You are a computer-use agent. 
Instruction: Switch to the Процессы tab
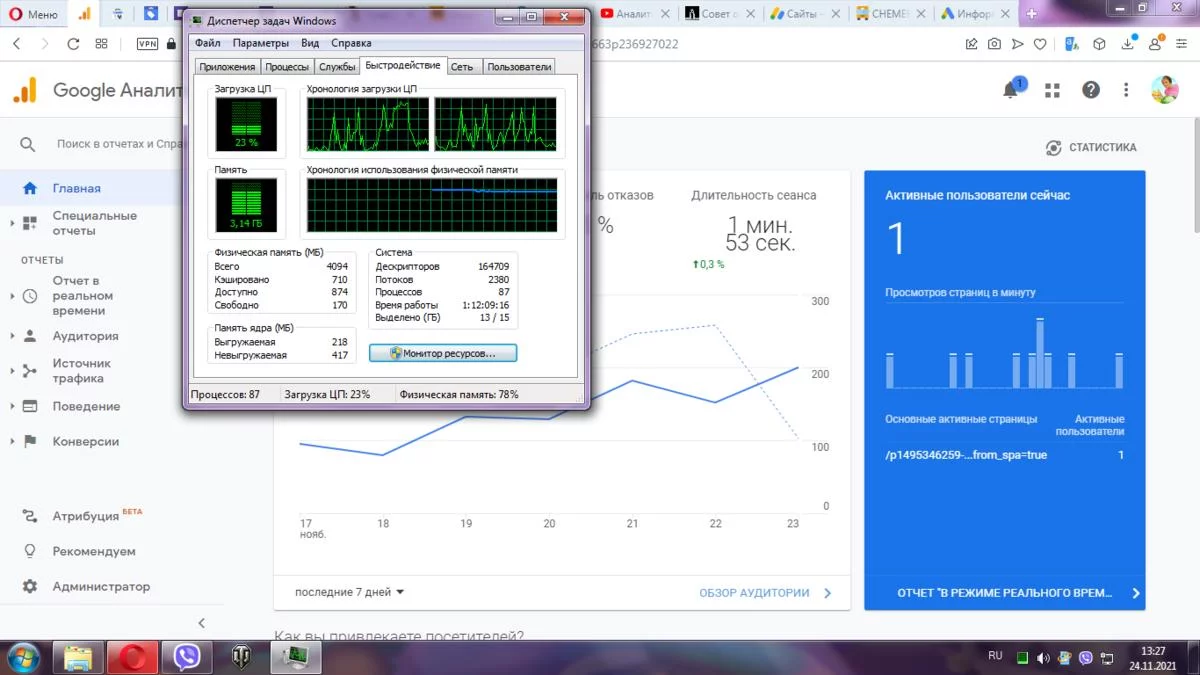[x=287, y=67]
